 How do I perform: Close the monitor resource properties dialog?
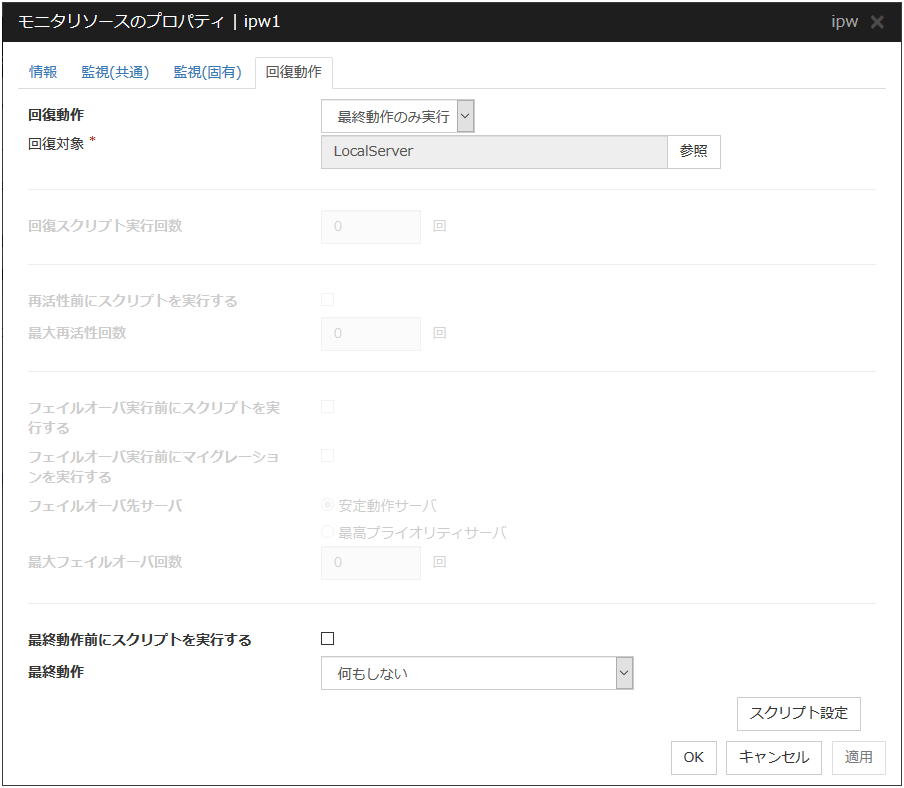click(x=877, y=22)
